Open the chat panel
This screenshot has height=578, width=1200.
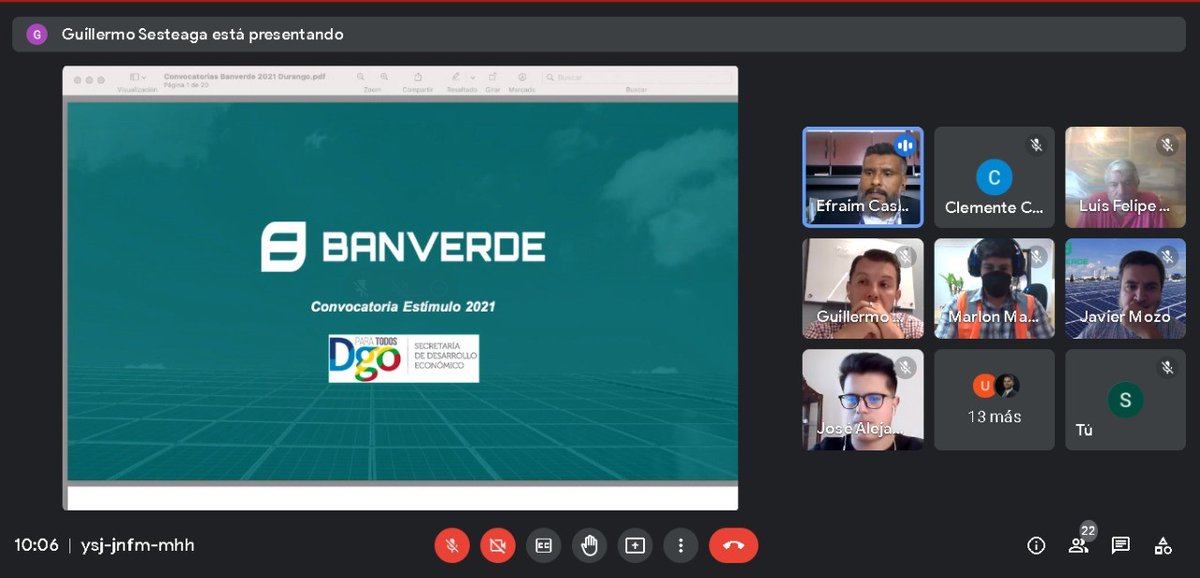tap(1121, 545)
